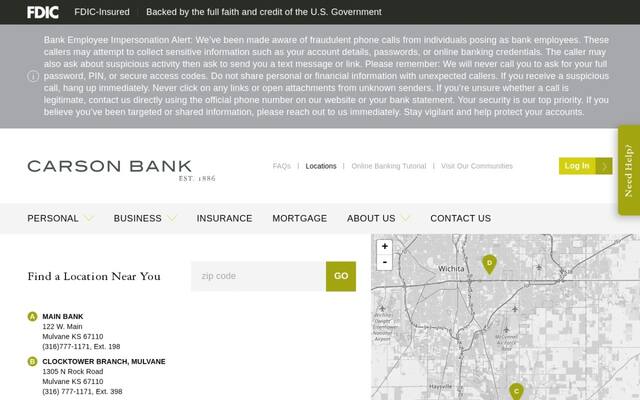Click the address 1305 N Rock Road

(x=73, y=371)
